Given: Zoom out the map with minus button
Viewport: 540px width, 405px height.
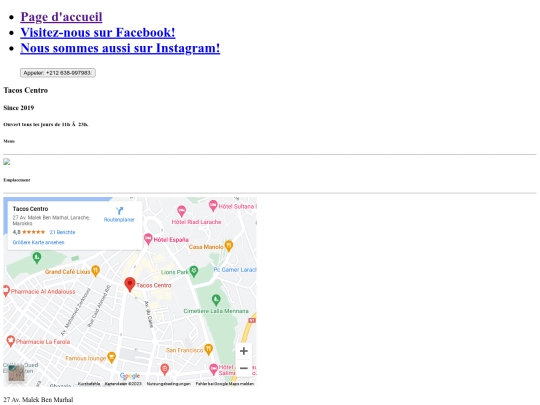Looking at the screenshot, I should [243, 368].
